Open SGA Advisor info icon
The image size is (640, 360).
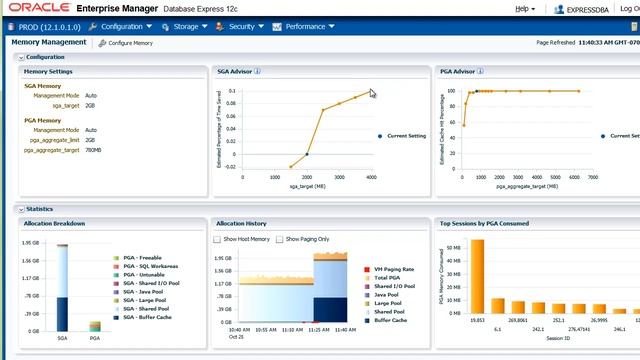257,71
